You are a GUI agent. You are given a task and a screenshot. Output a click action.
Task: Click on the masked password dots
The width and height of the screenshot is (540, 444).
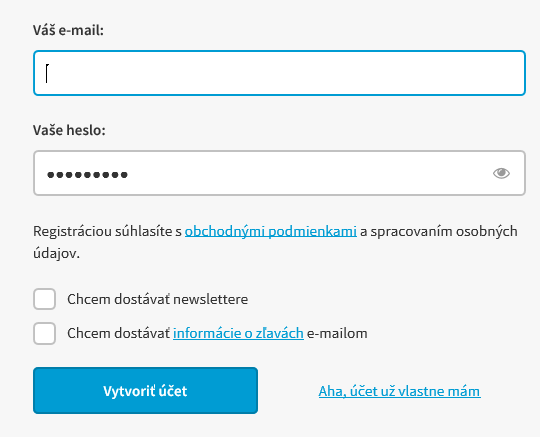tap(87, 175)
